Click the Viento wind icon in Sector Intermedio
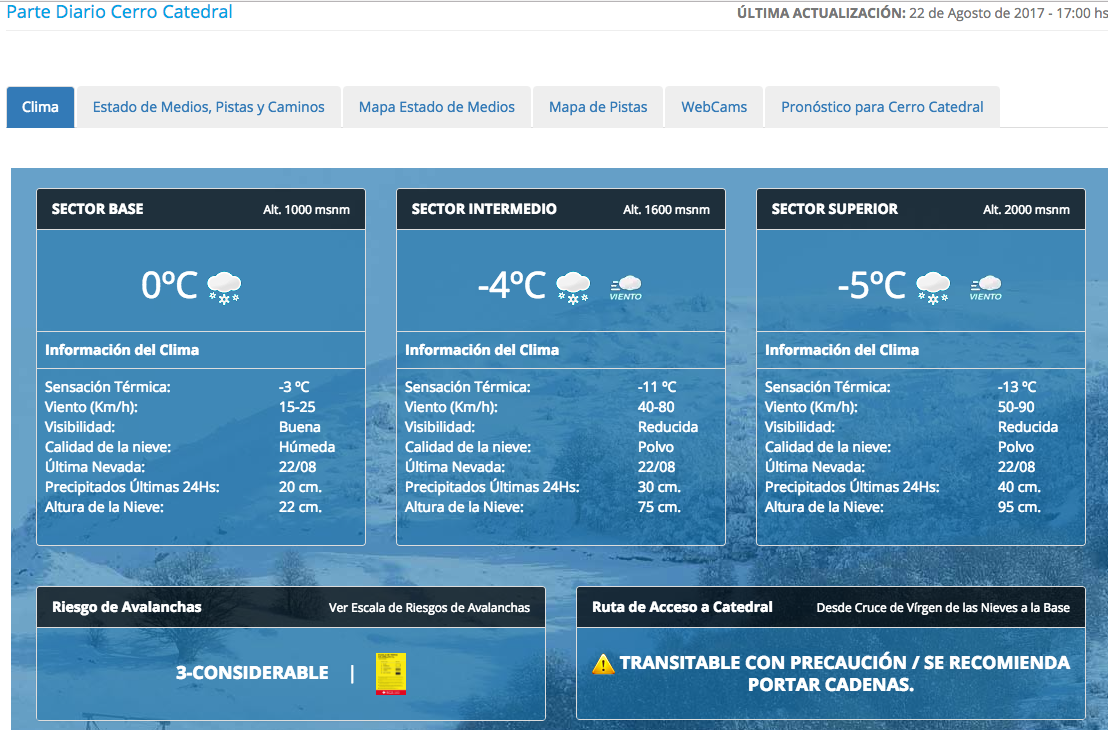Viewport: 1108px width, 730px height. click(x=626, y=288)
